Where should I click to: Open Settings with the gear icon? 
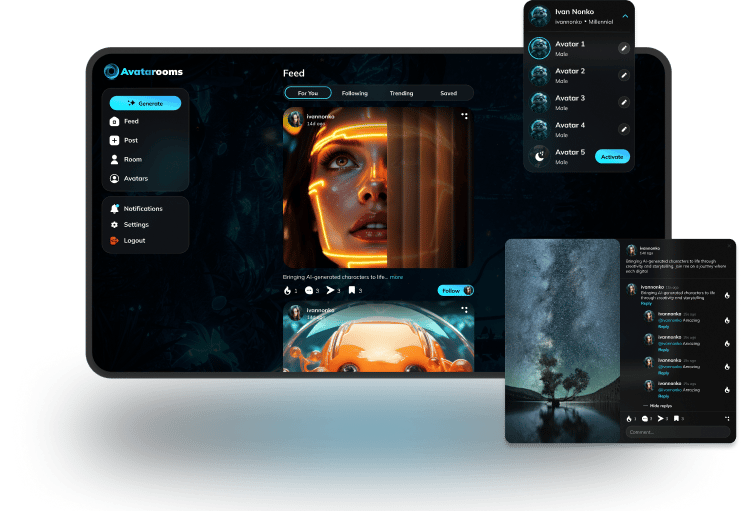click(x=130, y=225)
